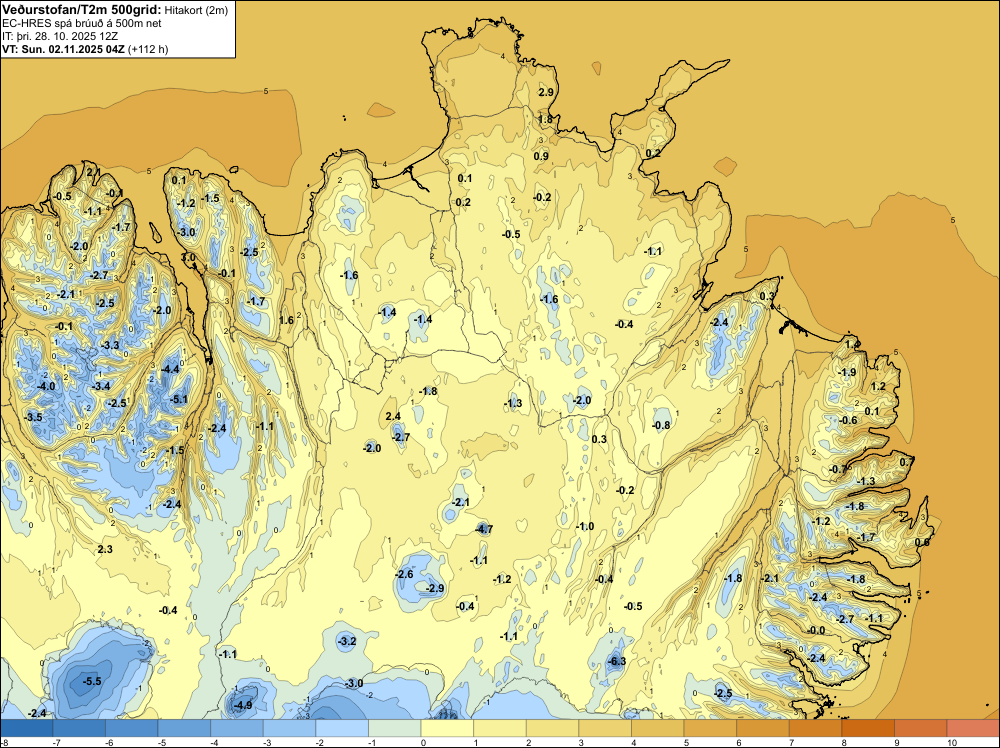Click the orange legend swatch between 6 and 7
The image size is (1000, 748).
point(763,728)
